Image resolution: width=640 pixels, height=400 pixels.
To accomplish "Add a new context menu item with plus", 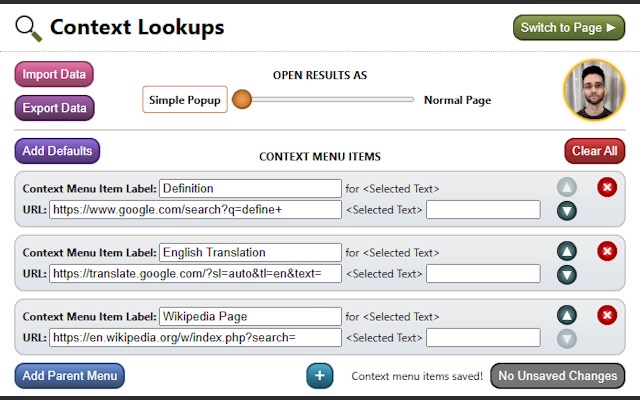I will click(319, 376).
